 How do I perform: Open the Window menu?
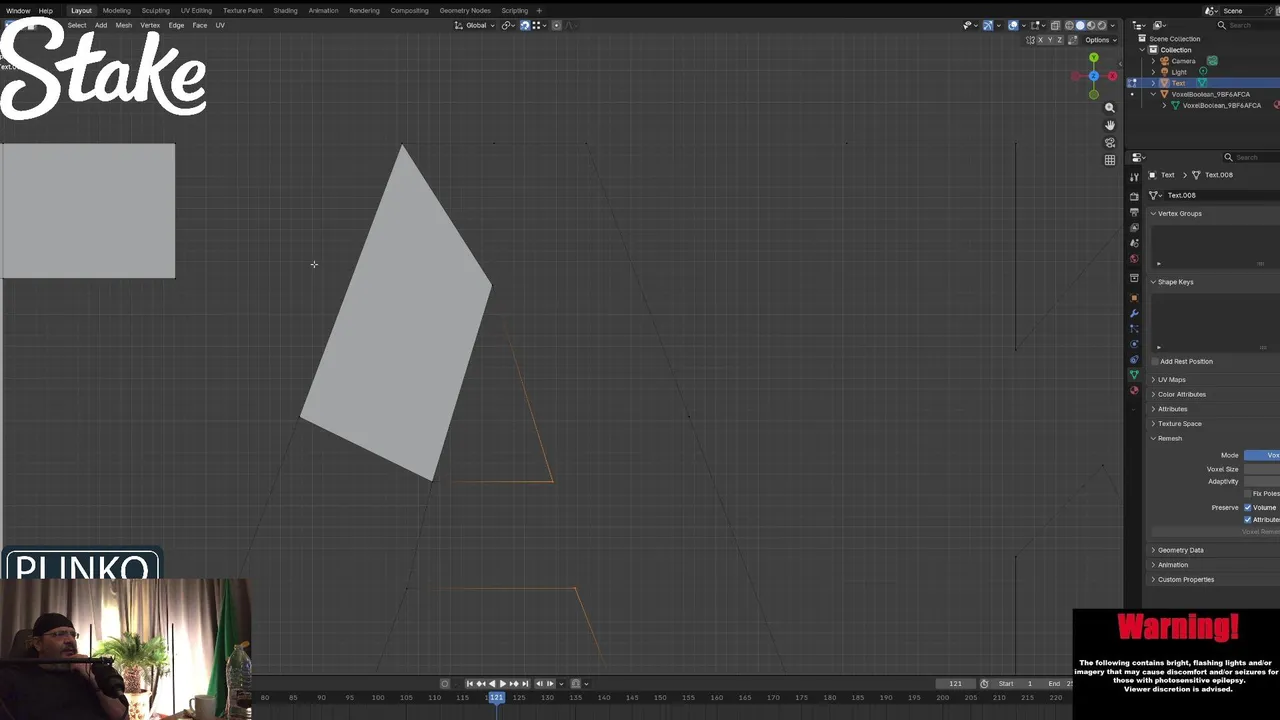tap(18, 10)
